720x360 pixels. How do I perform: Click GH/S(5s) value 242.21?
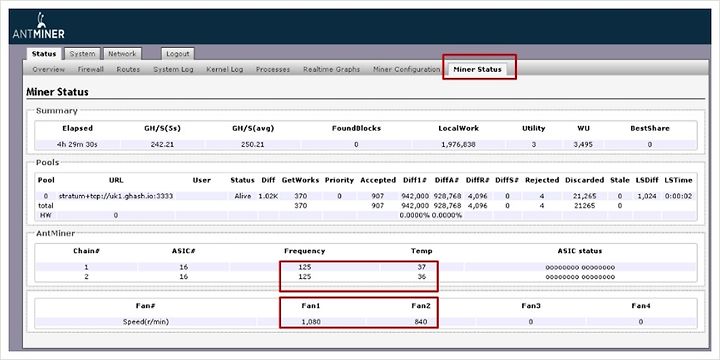coord(162,144)
